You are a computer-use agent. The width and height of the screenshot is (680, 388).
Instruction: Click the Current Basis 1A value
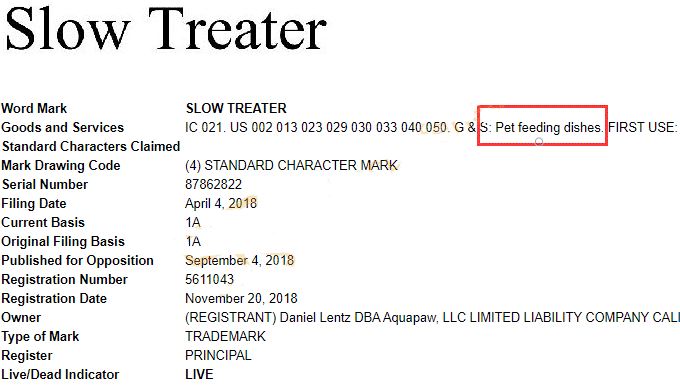point(193,222)
